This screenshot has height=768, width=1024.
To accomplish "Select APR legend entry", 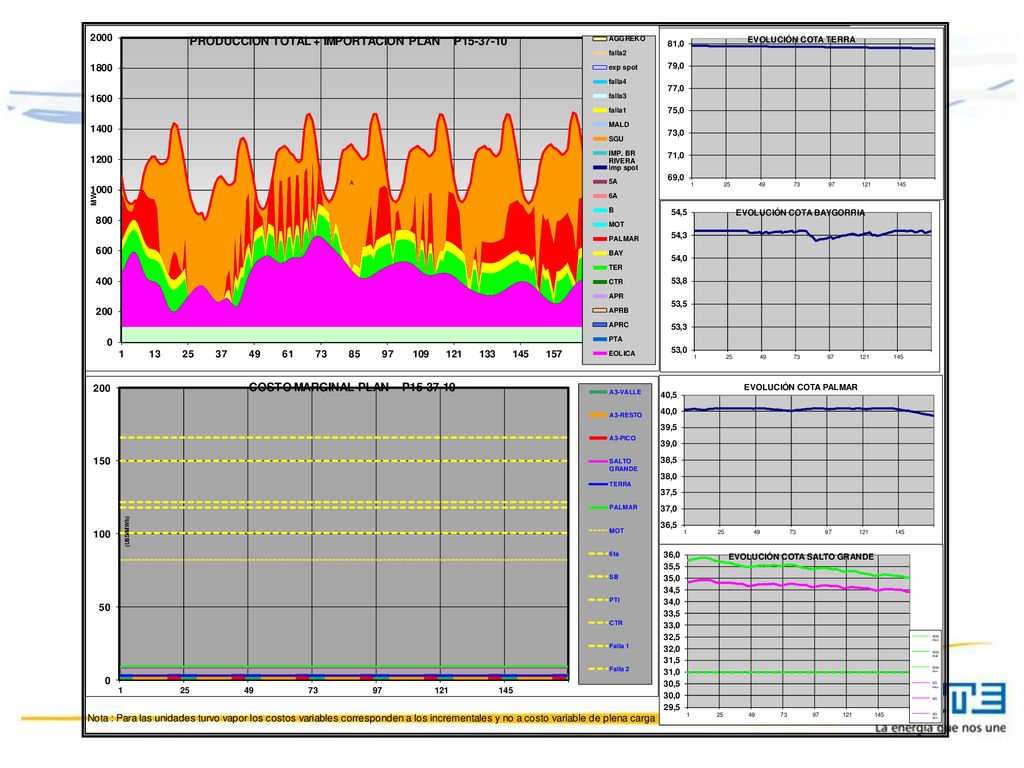I will pos(607,296).
